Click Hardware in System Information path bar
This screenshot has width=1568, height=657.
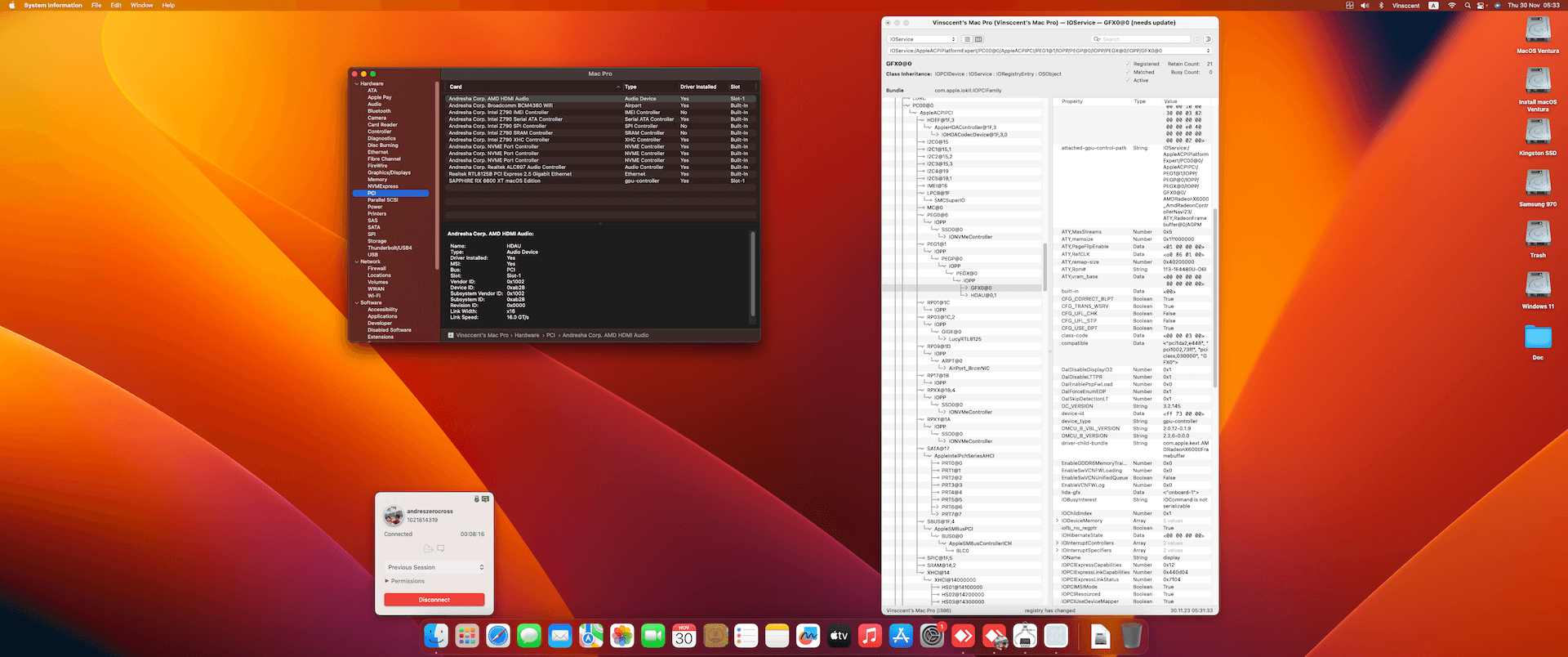coord(527,335)
